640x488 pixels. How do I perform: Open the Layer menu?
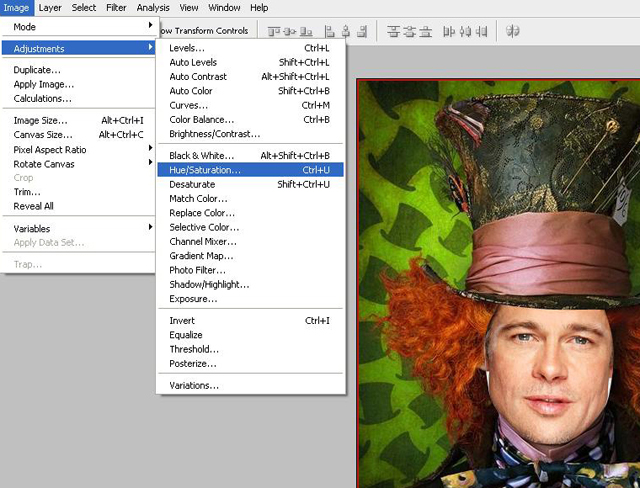coord(50,8)
